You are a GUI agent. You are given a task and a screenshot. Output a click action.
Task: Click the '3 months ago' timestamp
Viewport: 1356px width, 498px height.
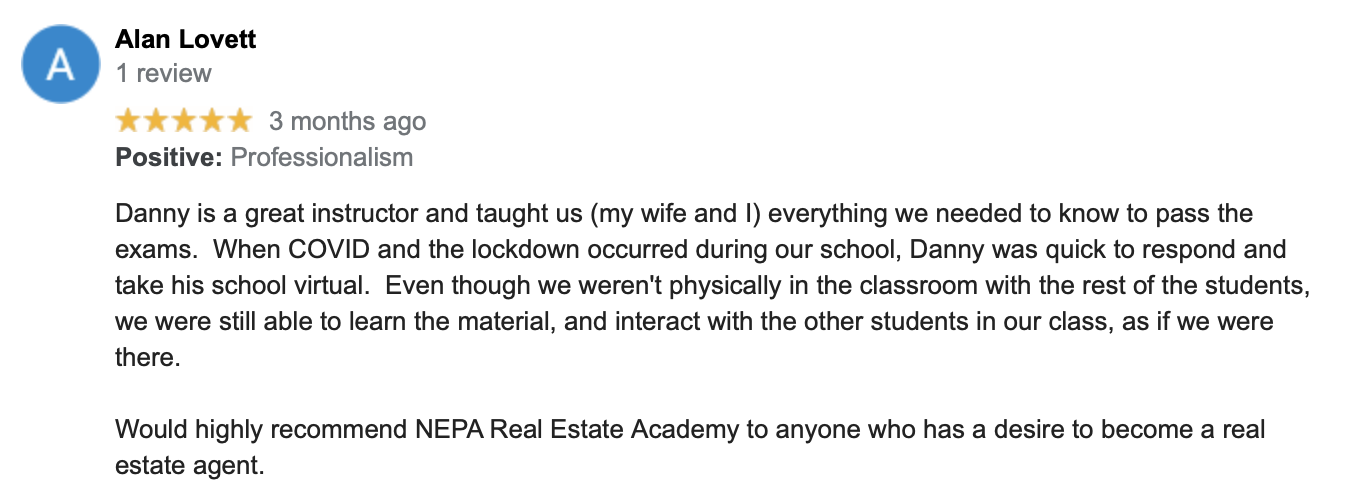(347, 122)
